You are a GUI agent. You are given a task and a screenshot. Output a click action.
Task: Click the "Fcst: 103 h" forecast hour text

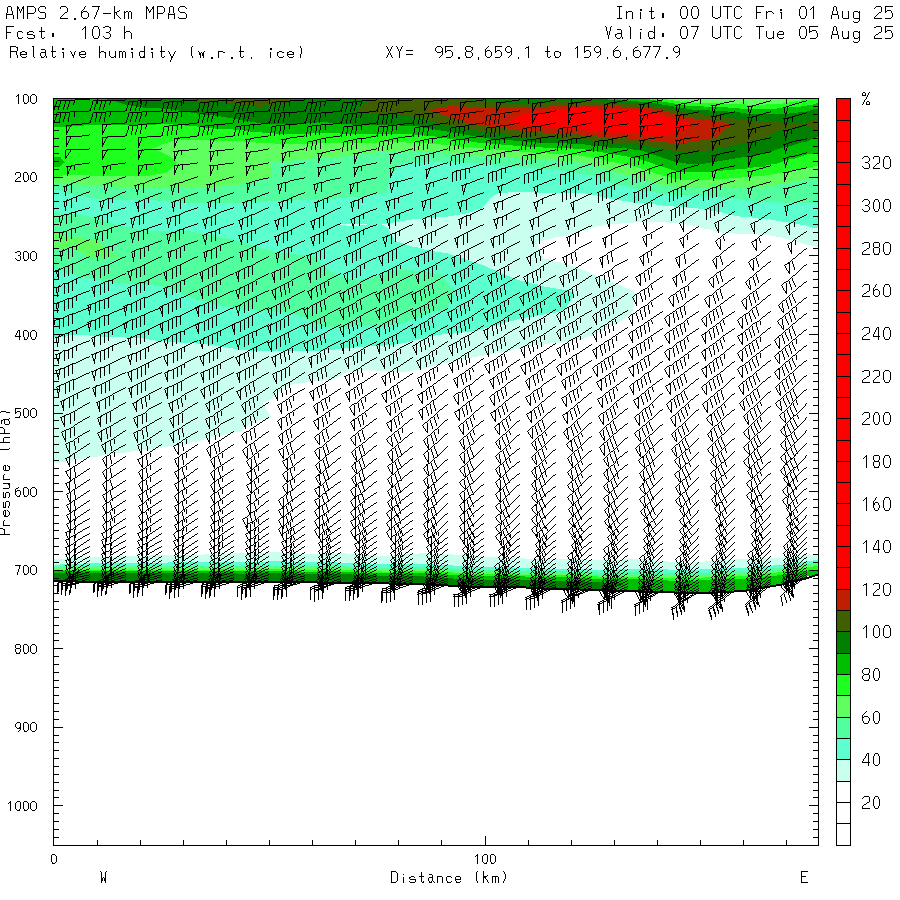pyautogui.click(x=69, y=33)
